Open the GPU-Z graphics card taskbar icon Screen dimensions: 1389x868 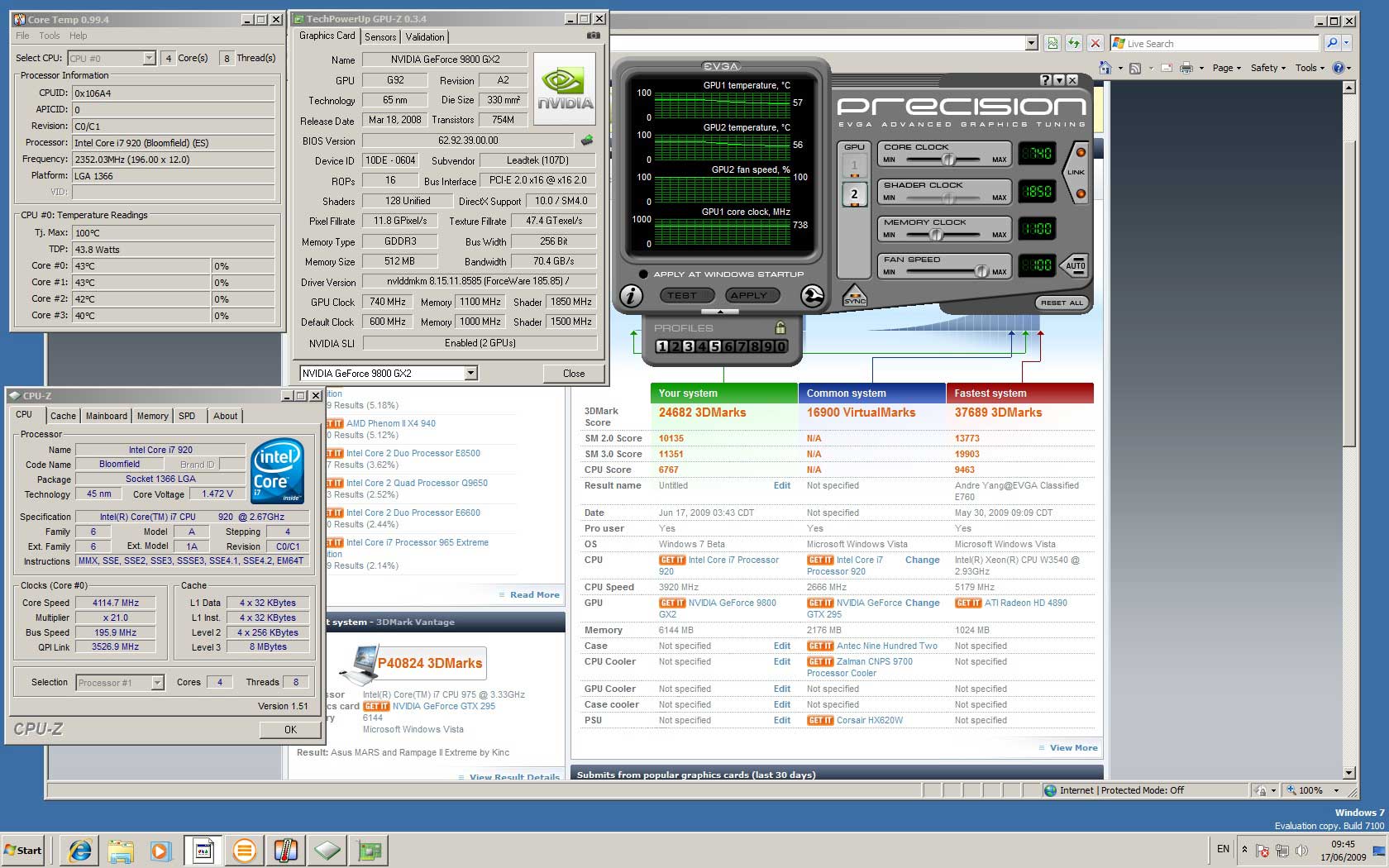coord(370,850)
